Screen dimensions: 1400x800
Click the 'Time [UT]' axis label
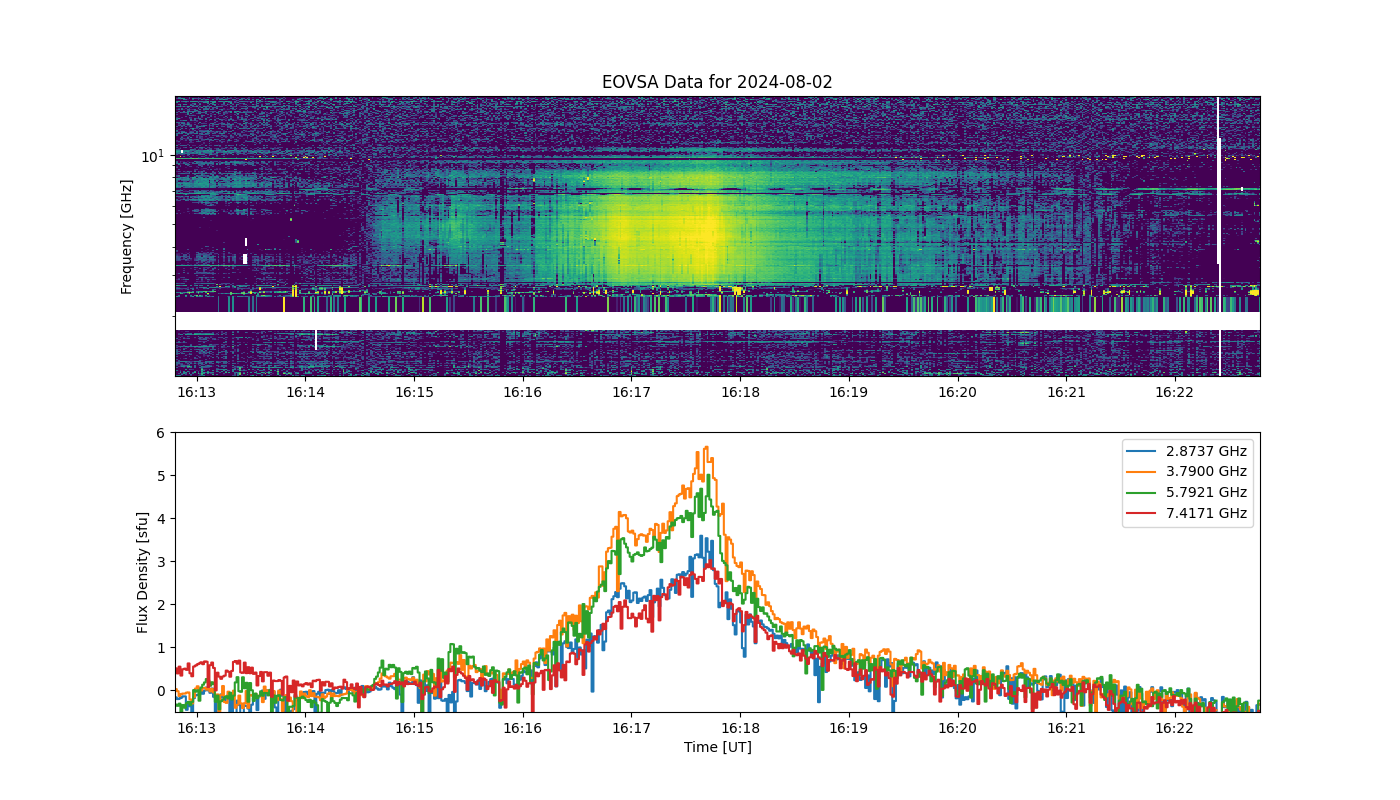(717, 747)
